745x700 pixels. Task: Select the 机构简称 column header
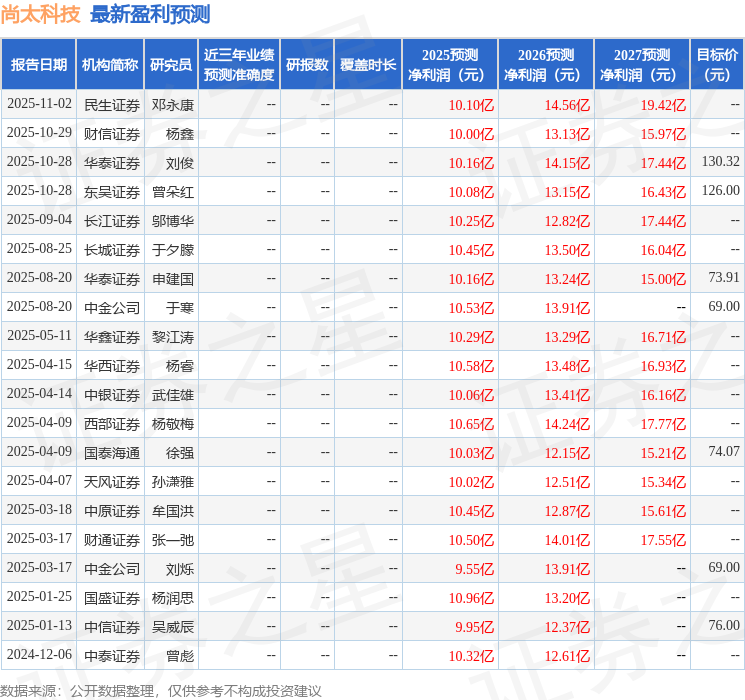tap(110, 65)
